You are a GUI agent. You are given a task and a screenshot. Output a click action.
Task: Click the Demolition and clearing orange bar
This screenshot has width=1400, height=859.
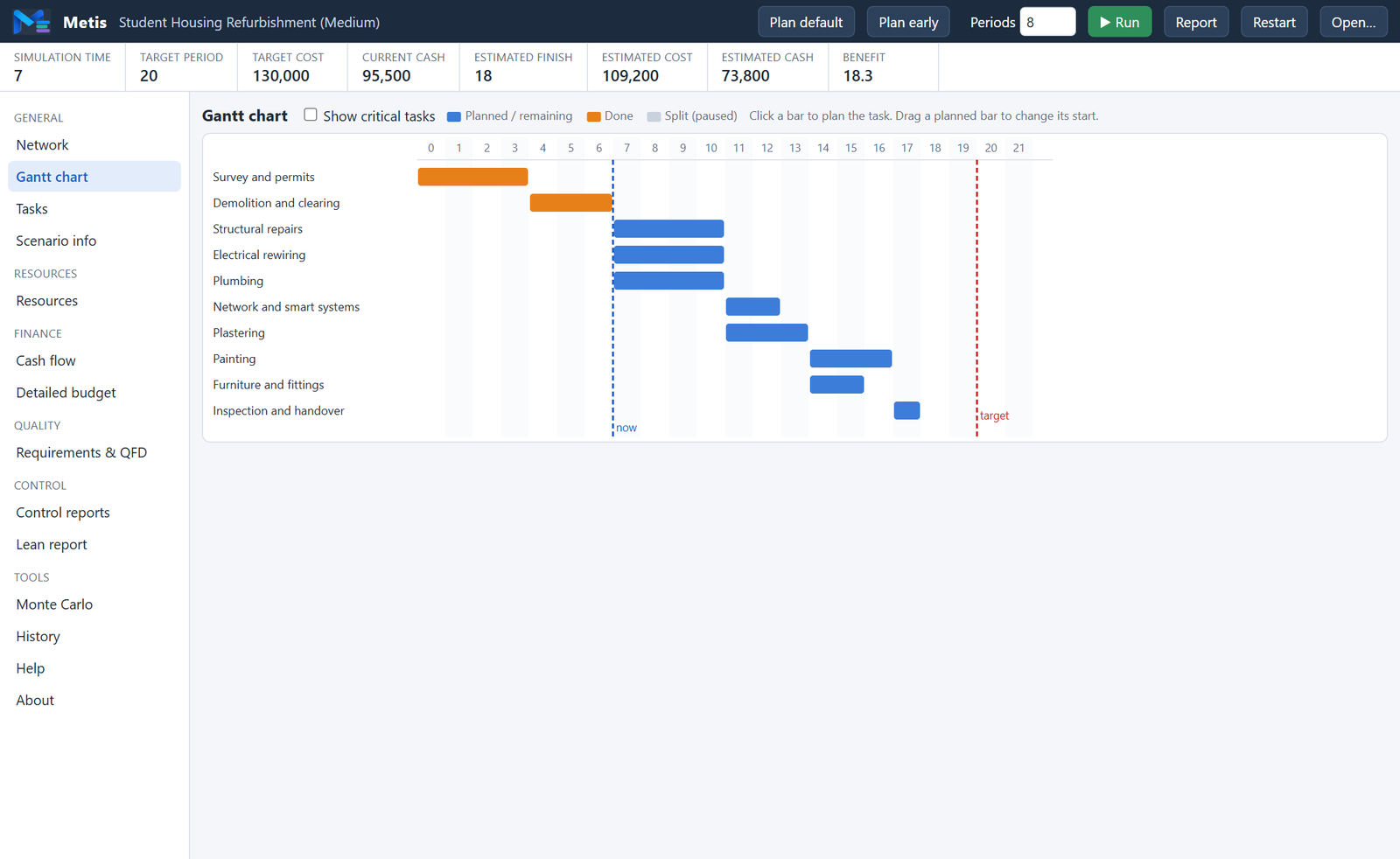570,203
